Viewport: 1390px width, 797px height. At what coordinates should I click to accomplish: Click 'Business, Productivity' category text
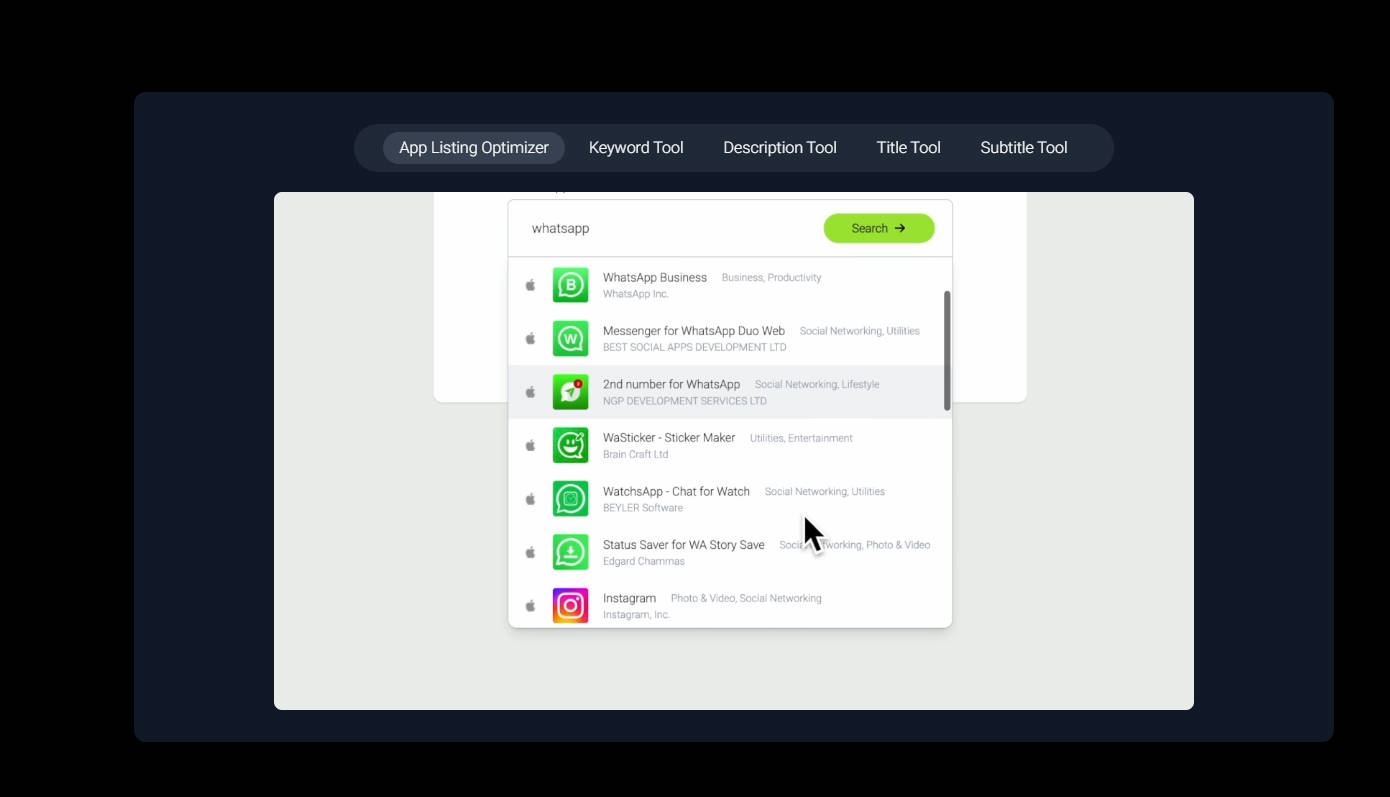coord(772,278)
